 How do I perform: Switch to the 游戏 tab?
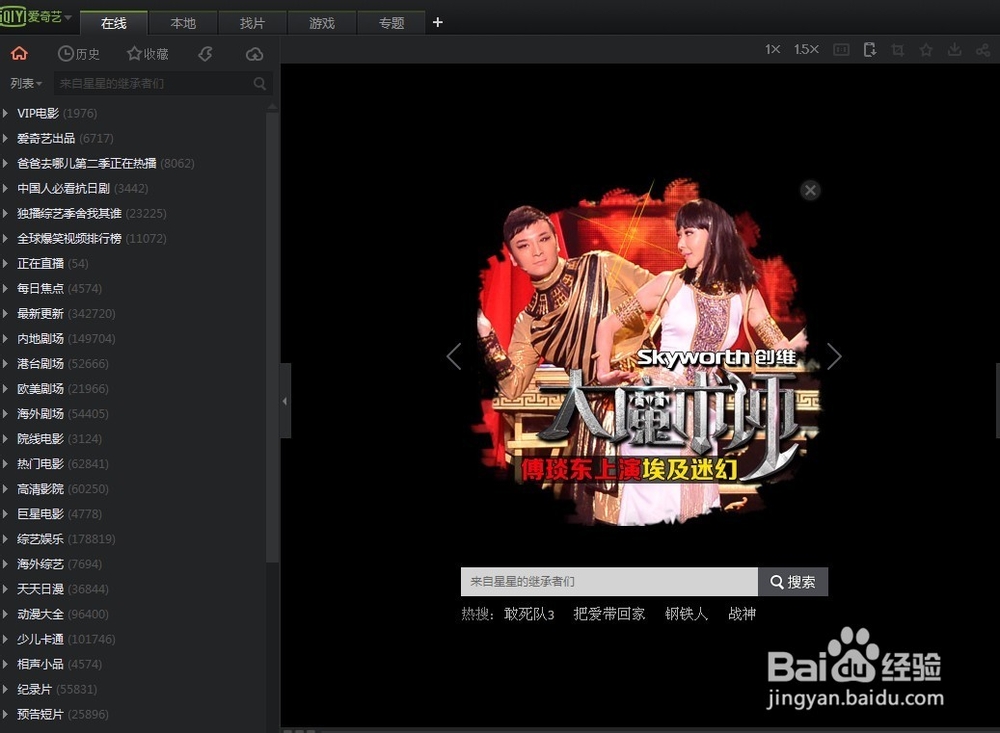click(x=322, y=23)
